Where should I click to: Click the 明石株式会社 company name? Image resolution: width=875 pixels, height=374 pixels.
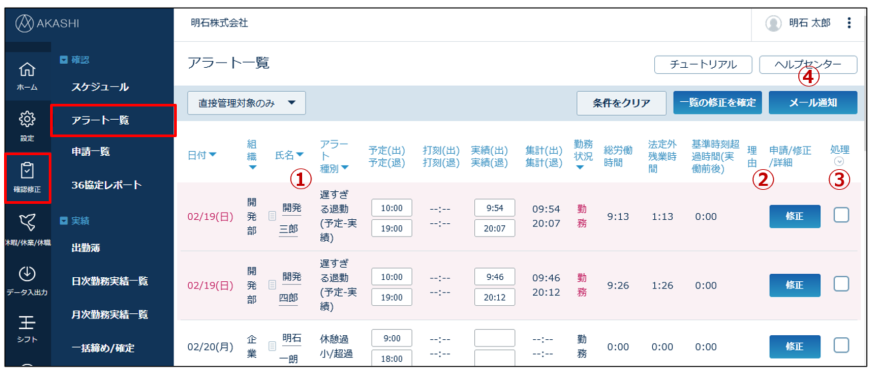[x=219, y=23]
